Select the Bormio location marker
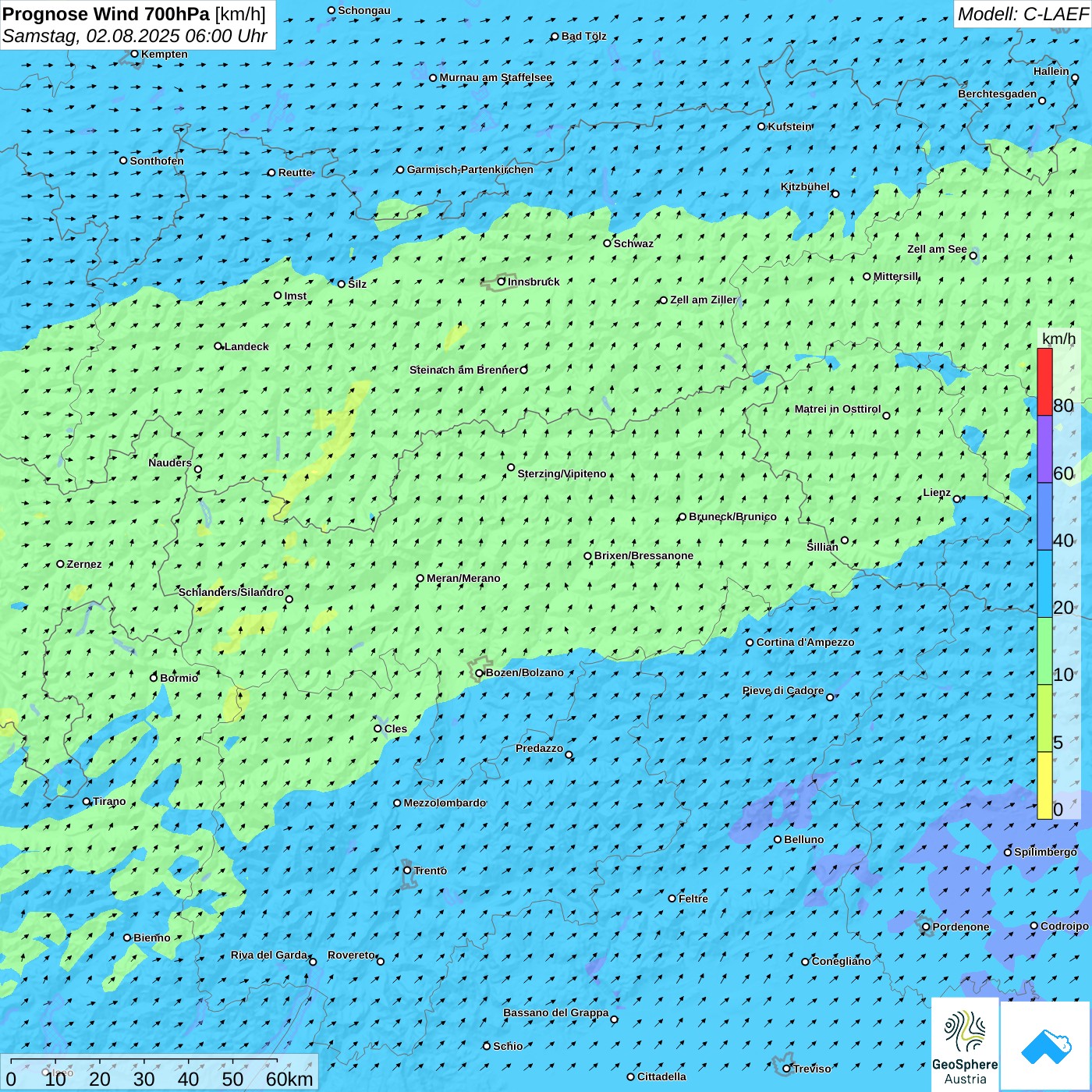The height and width of the screenshot is (1092, 1092). [154, 678]
